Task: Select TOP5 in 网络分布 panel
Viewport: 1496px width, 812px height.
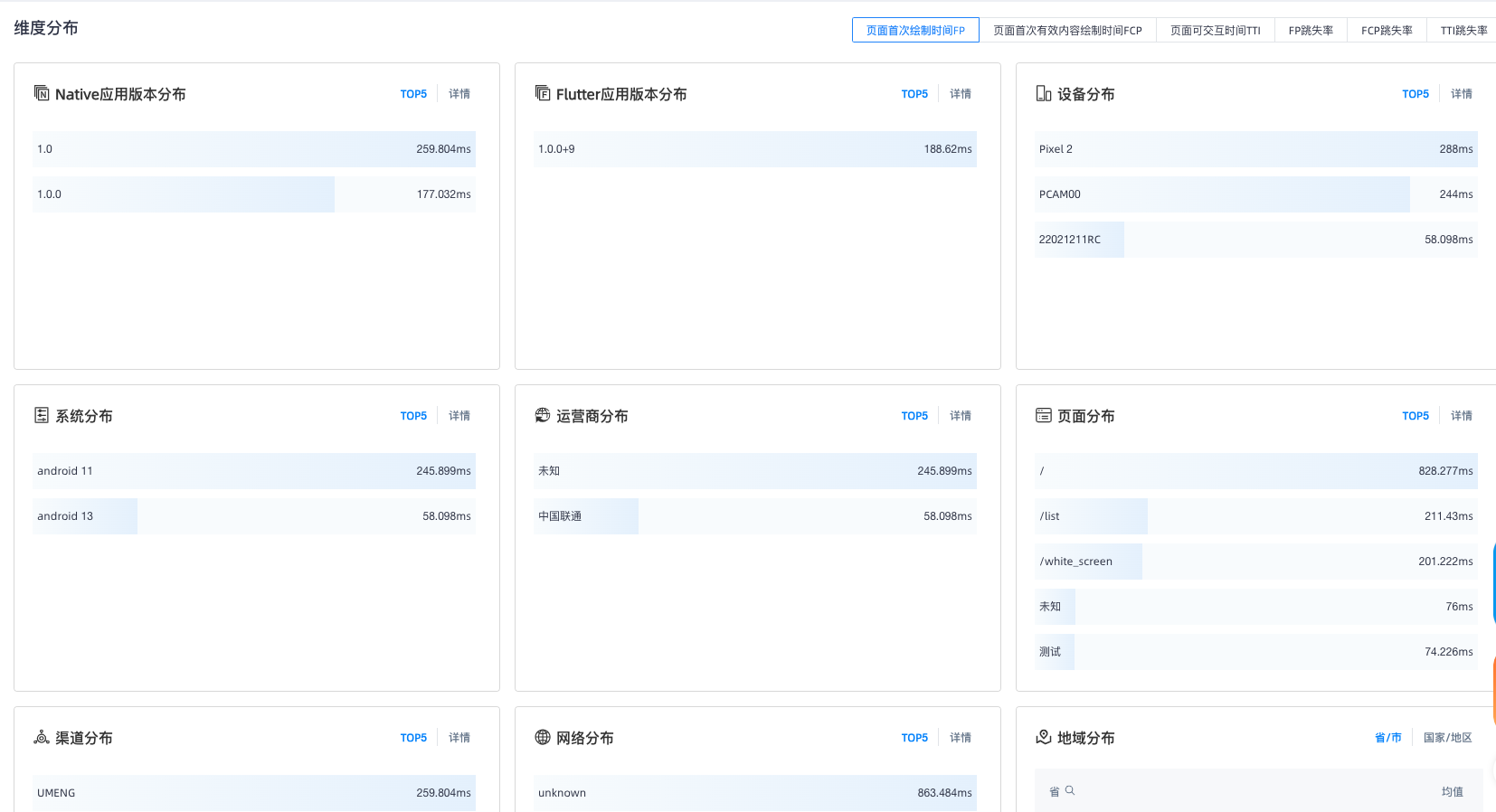Action: [914, 738]
